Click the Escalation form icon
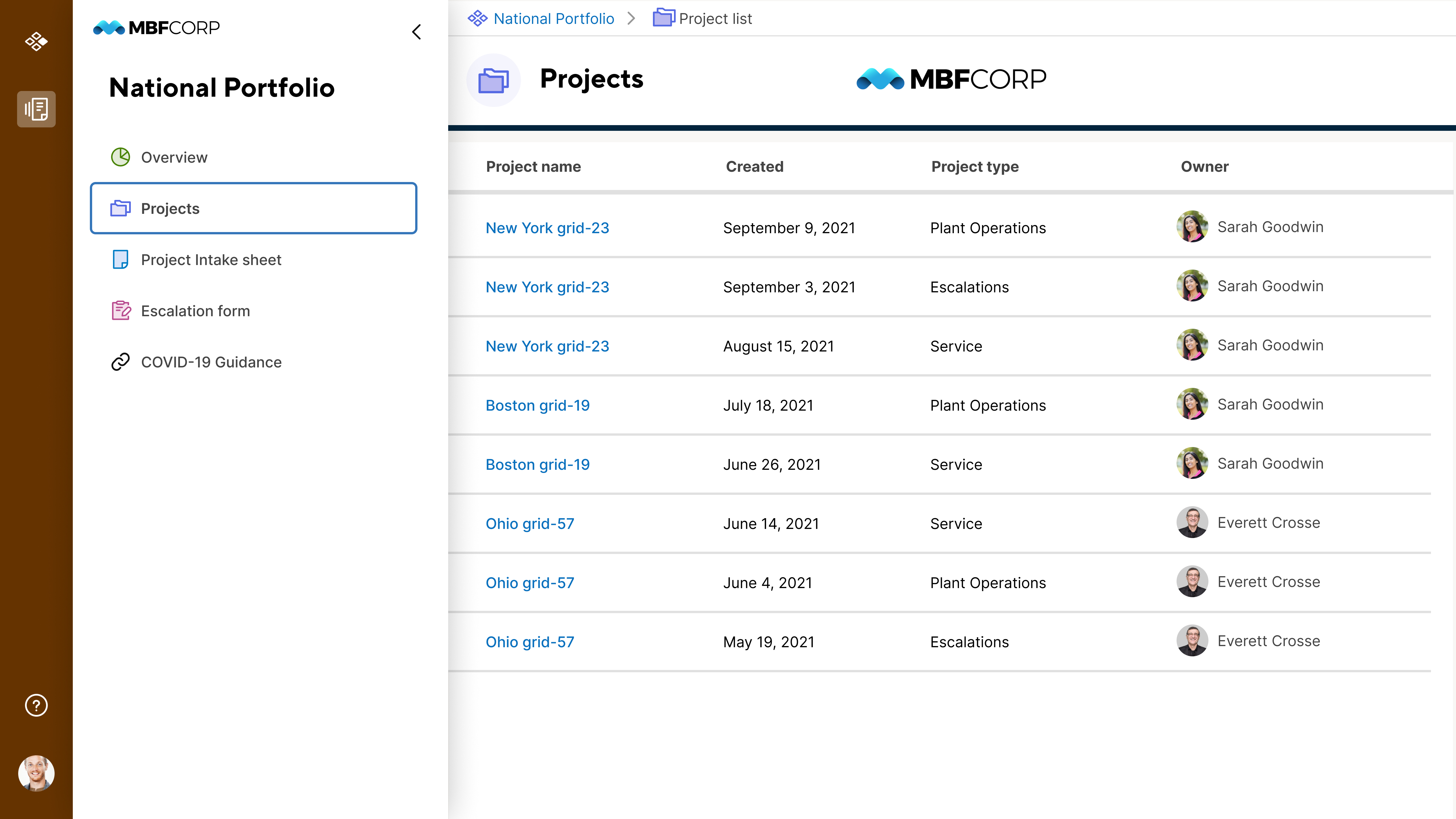Screen dimensions: 1456x819 [x=120, y=310]
